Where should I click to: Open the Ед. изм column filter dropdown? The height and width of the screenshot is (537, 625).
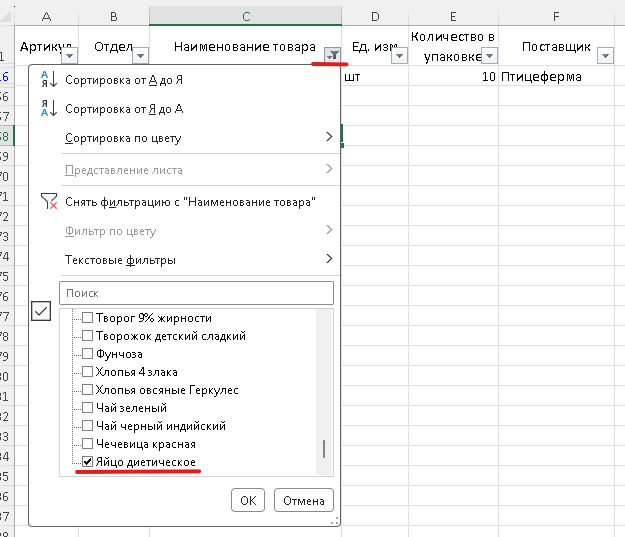pos(399,56)
